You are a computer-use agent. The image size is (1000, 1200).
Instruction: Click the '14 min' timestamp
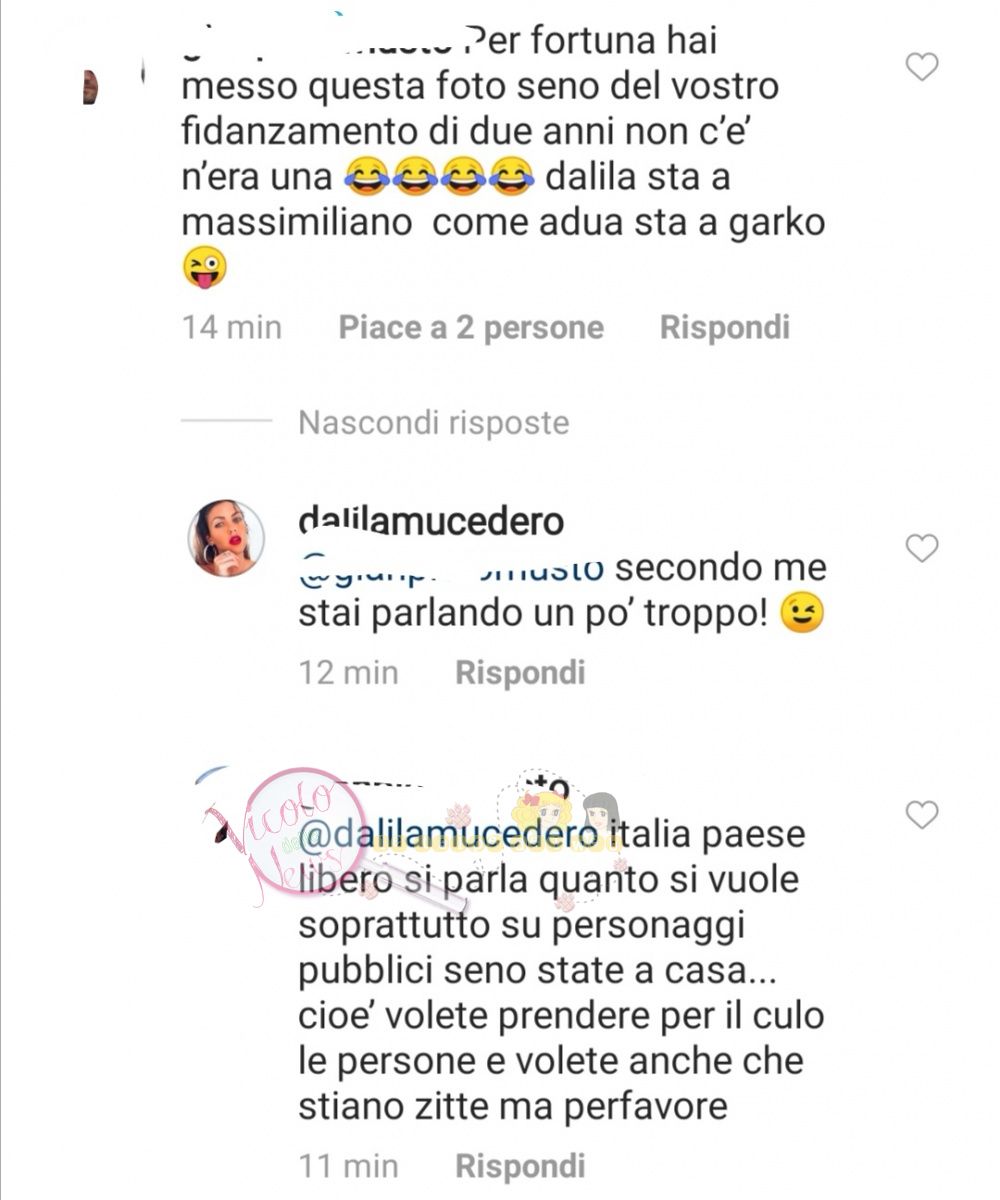(x=232, y=328)
